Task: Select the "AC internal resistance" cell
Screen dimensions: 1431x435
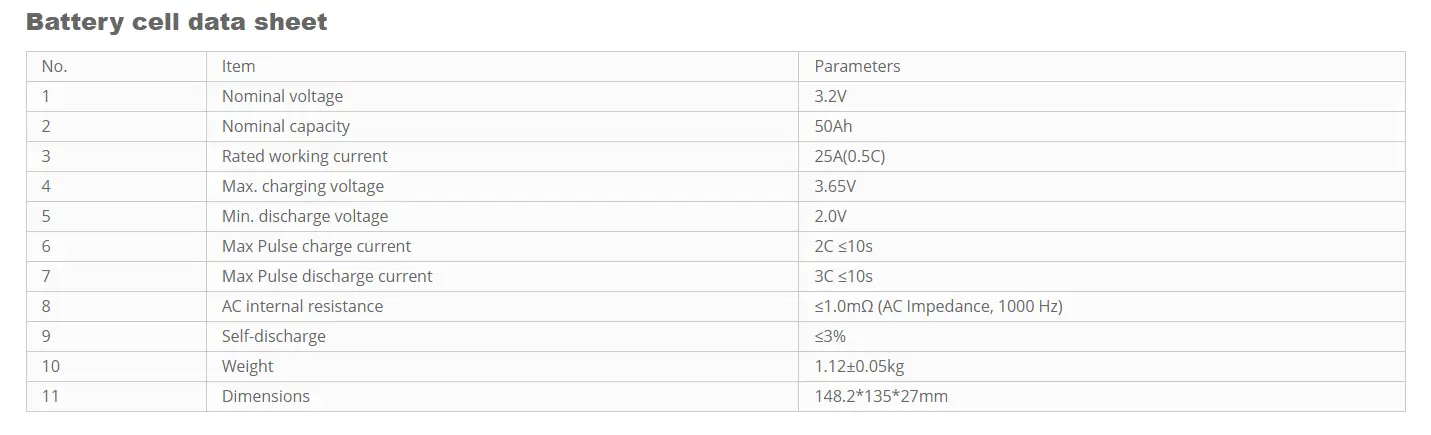Action: (302, 306)
